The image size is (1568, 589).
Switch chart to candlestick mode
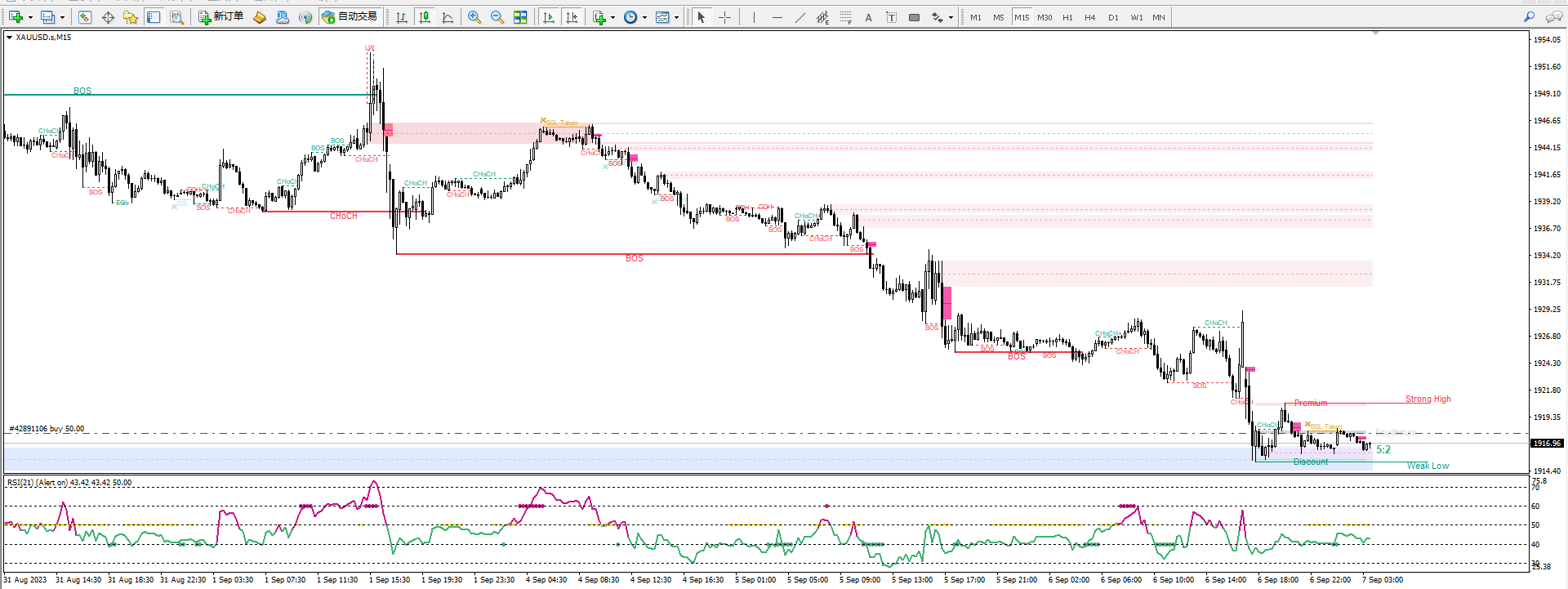(425, 17)
